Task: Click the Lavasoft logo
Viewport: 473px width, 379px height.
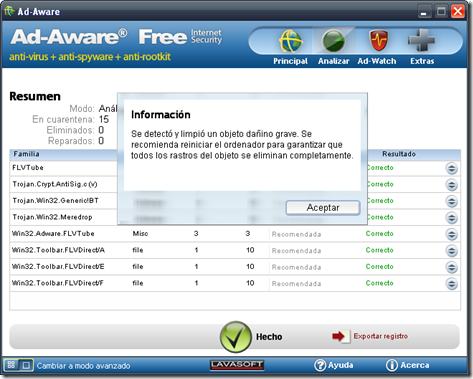Action: click(x=237, y=365)
